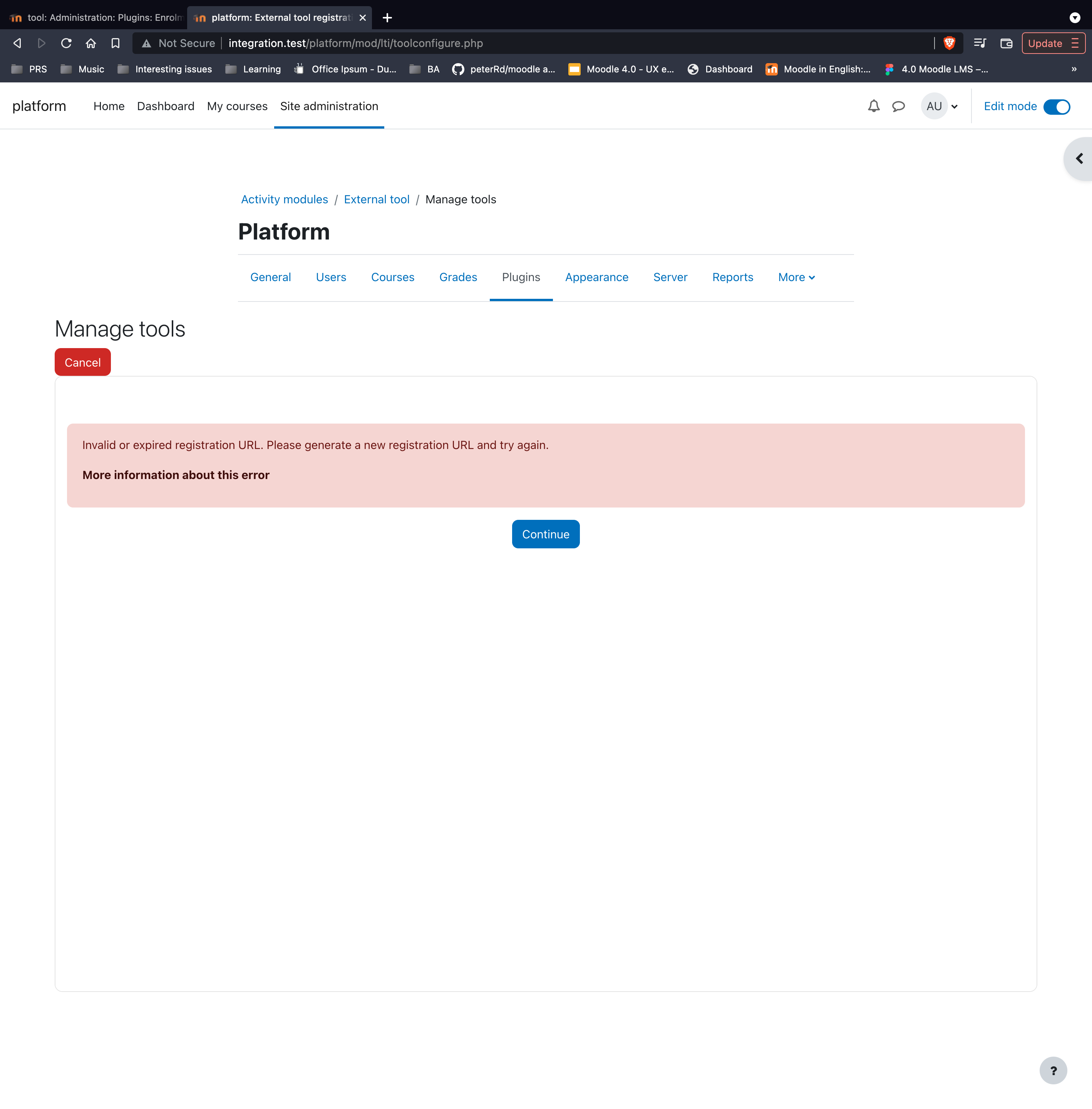Open Site administration in navigation
The image size is (1092, 1109).
(329, 106)
